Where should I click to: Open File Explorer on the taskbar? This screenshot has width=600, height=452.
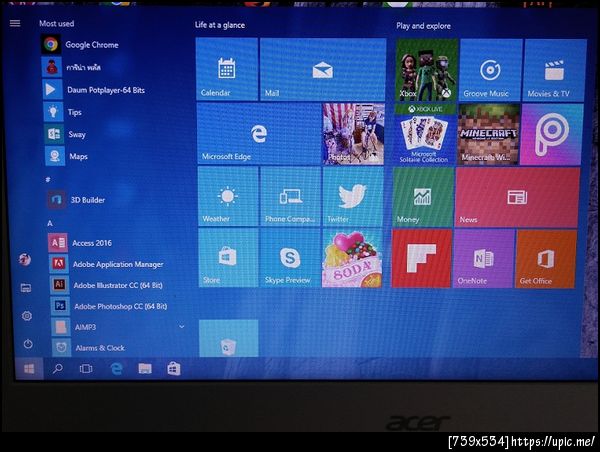click(x=145, y=369)
